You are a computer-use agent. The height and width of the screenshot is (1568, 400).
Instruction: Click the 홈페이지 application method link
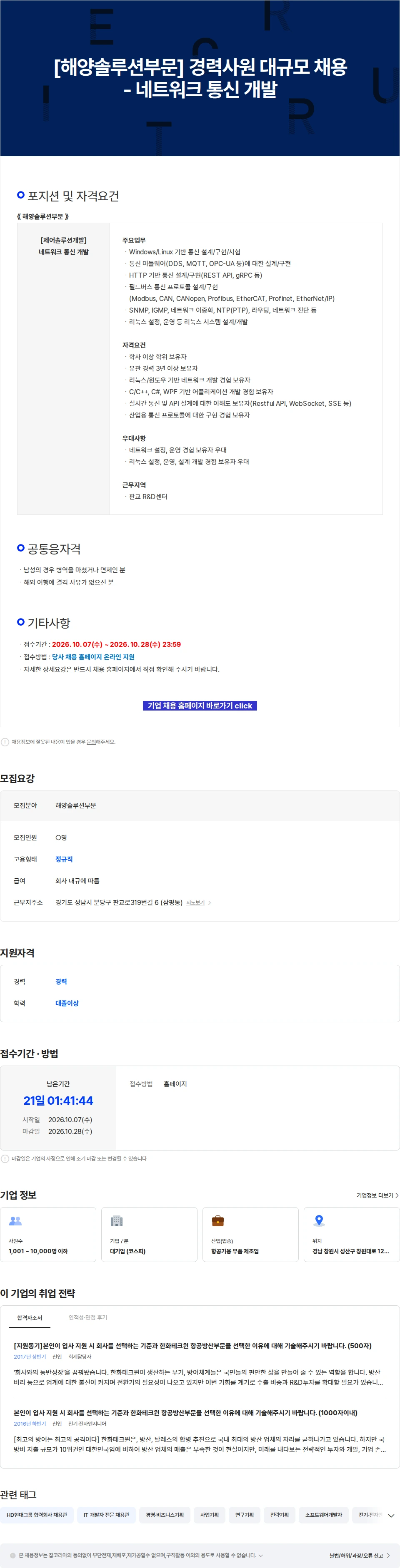click(x=175, y=1084)
